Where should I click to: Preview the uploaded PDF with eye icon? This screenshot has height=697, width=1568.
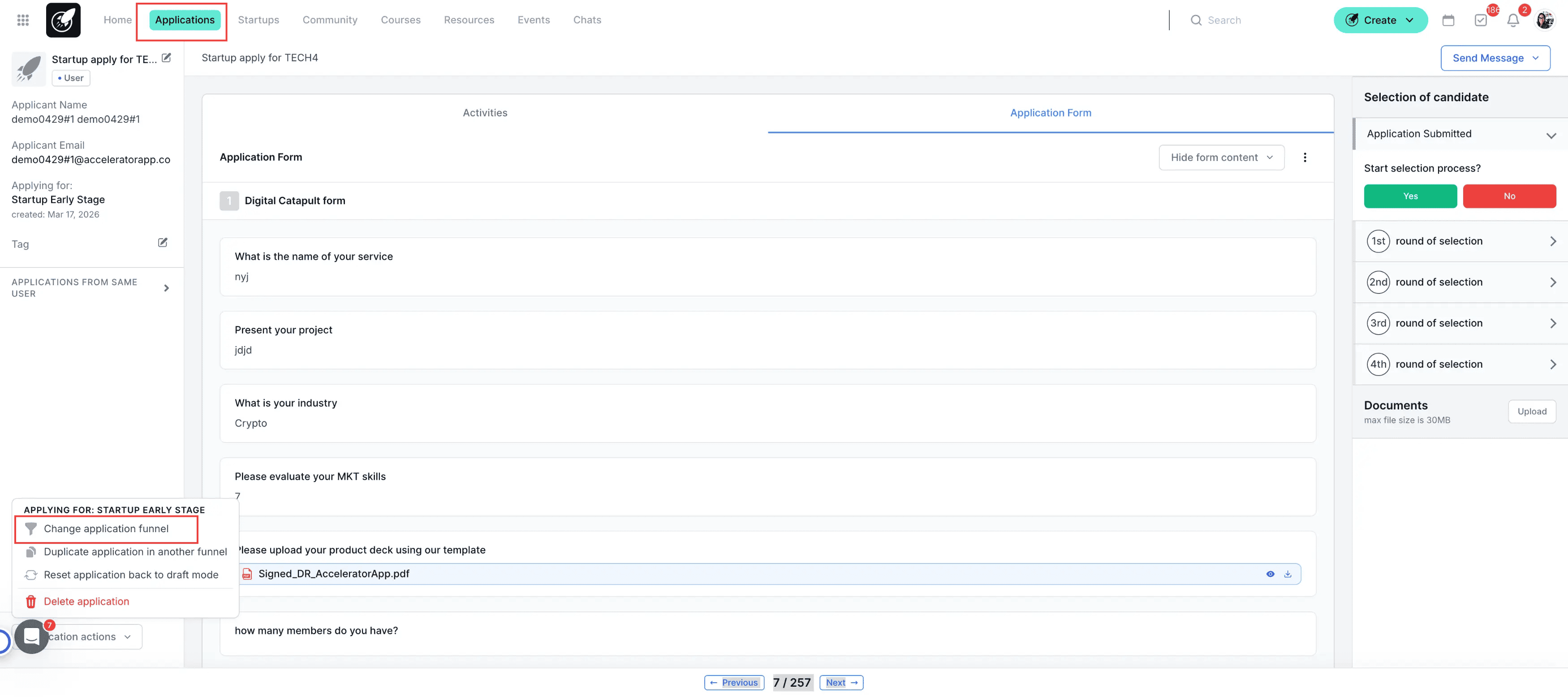point(1271,574)
